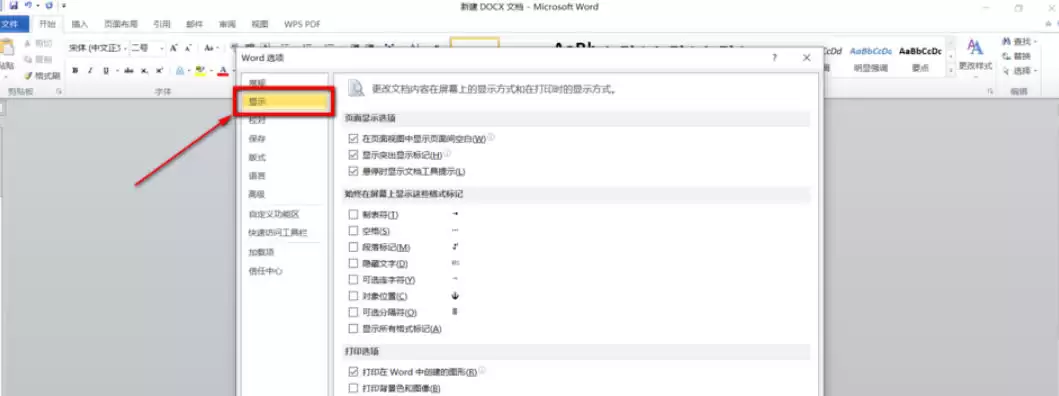The image size is (1059, 396).
Task: Click the help question mark in Word Options
Action: click(x=775, y=58)
